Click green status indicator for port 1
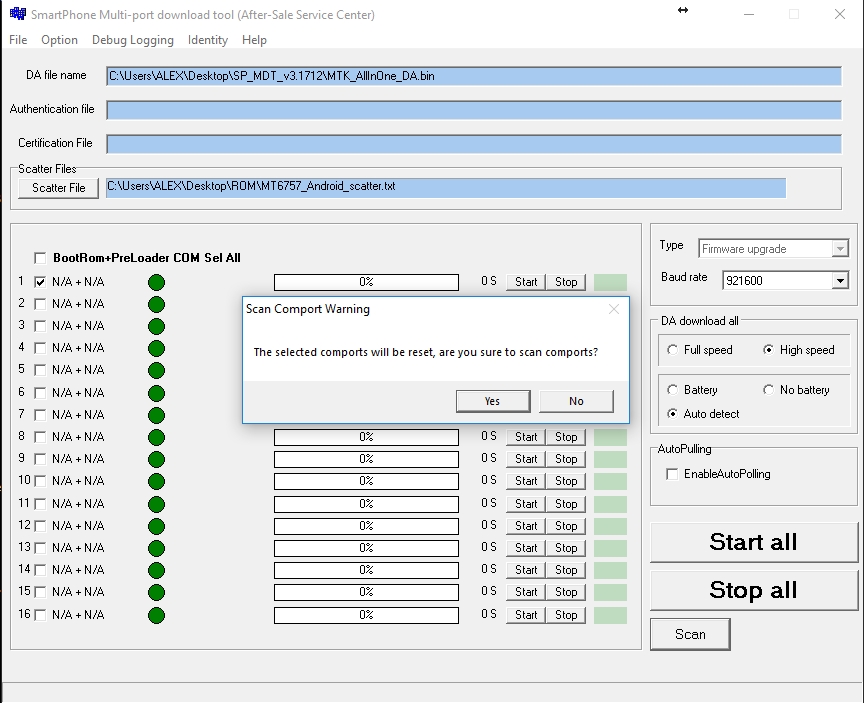 [156, 283]
